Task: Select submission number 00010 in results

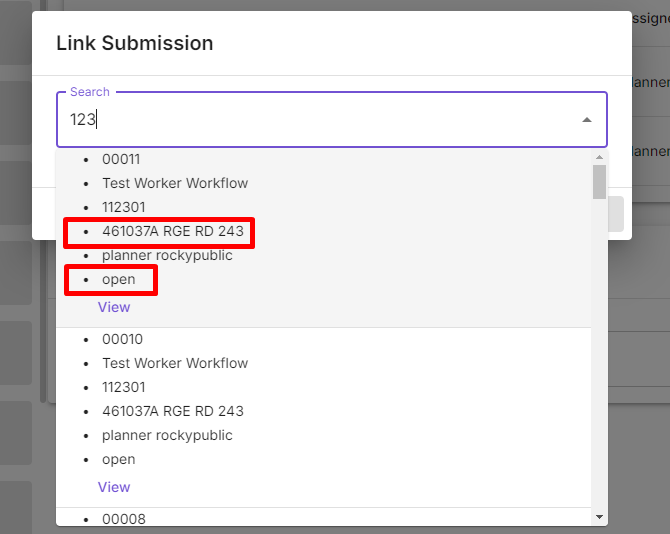Action: click(x=122, y=339)
